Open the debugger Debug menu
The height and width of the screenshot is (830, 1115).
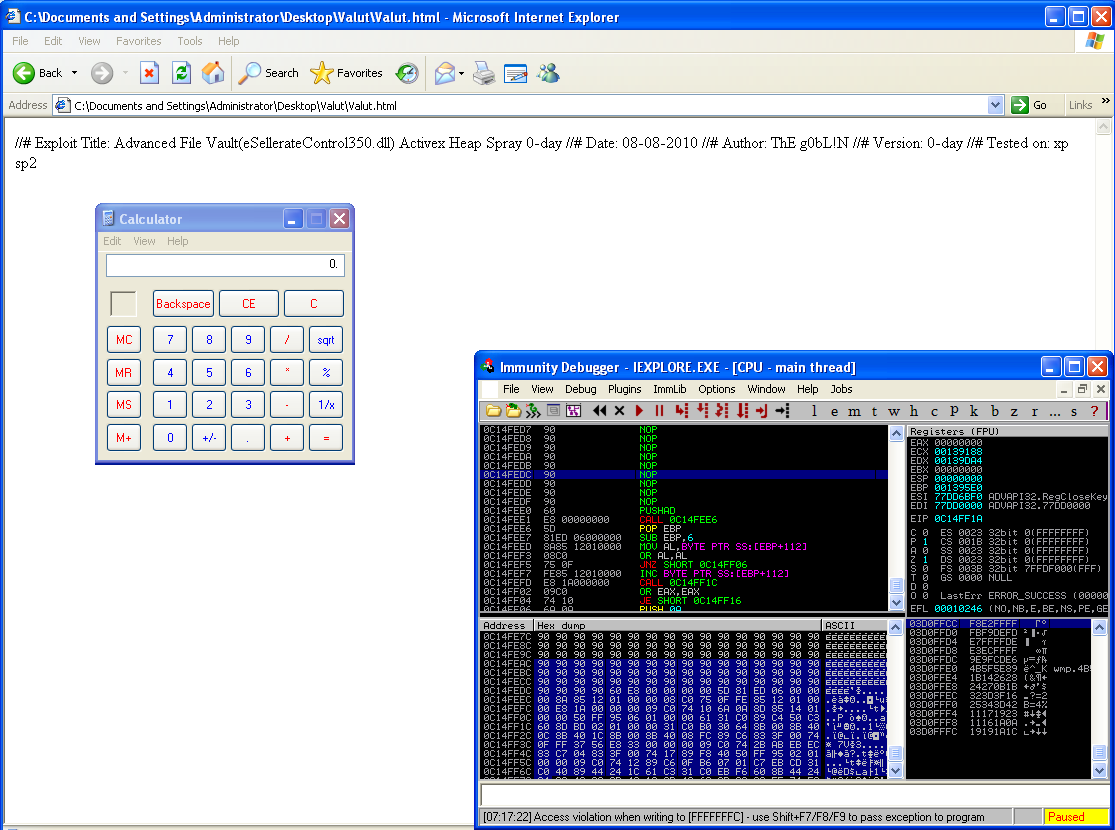(x=580, y=389)
